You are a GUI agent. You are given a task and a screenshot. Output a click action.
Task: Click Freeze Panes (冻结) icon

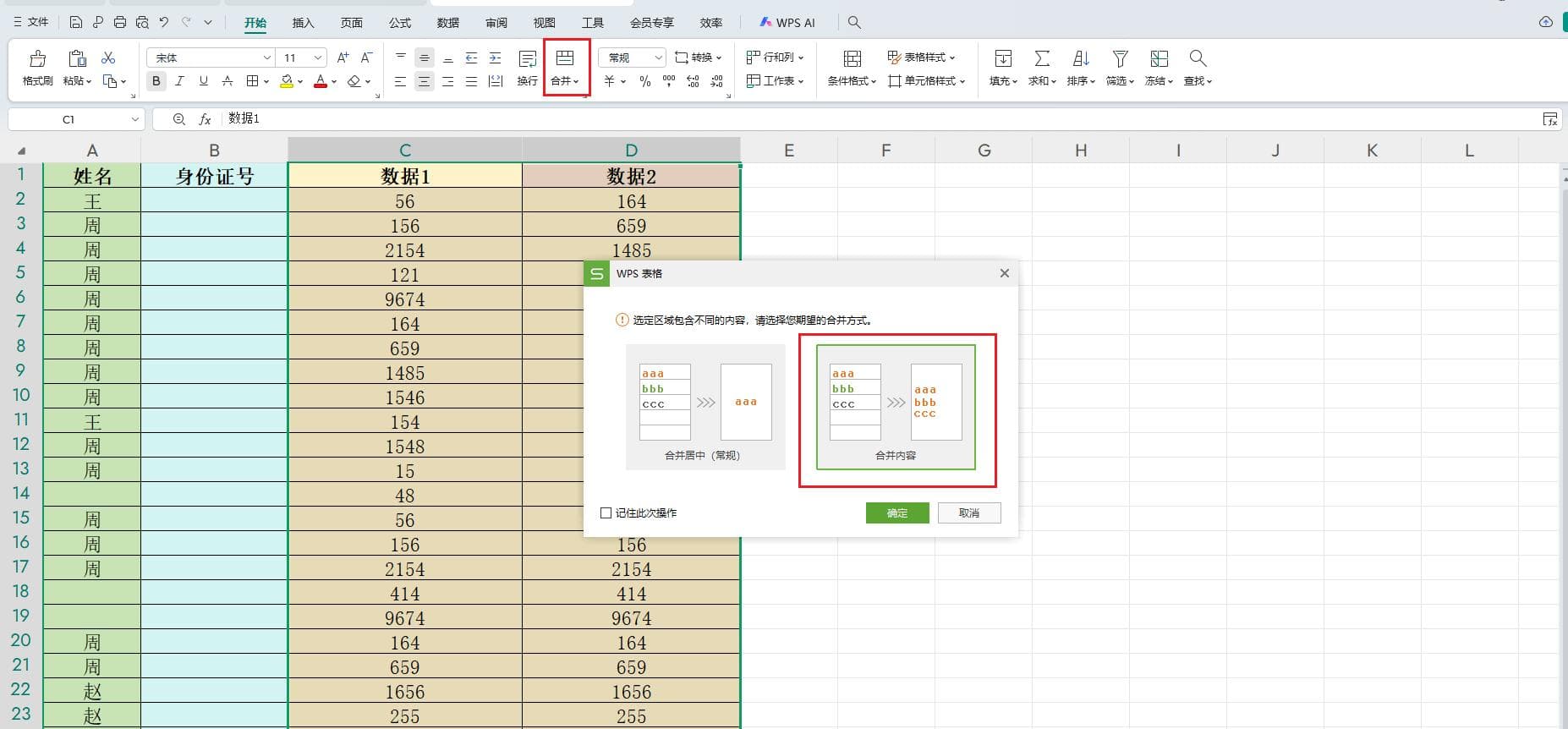coord(1159,58)
